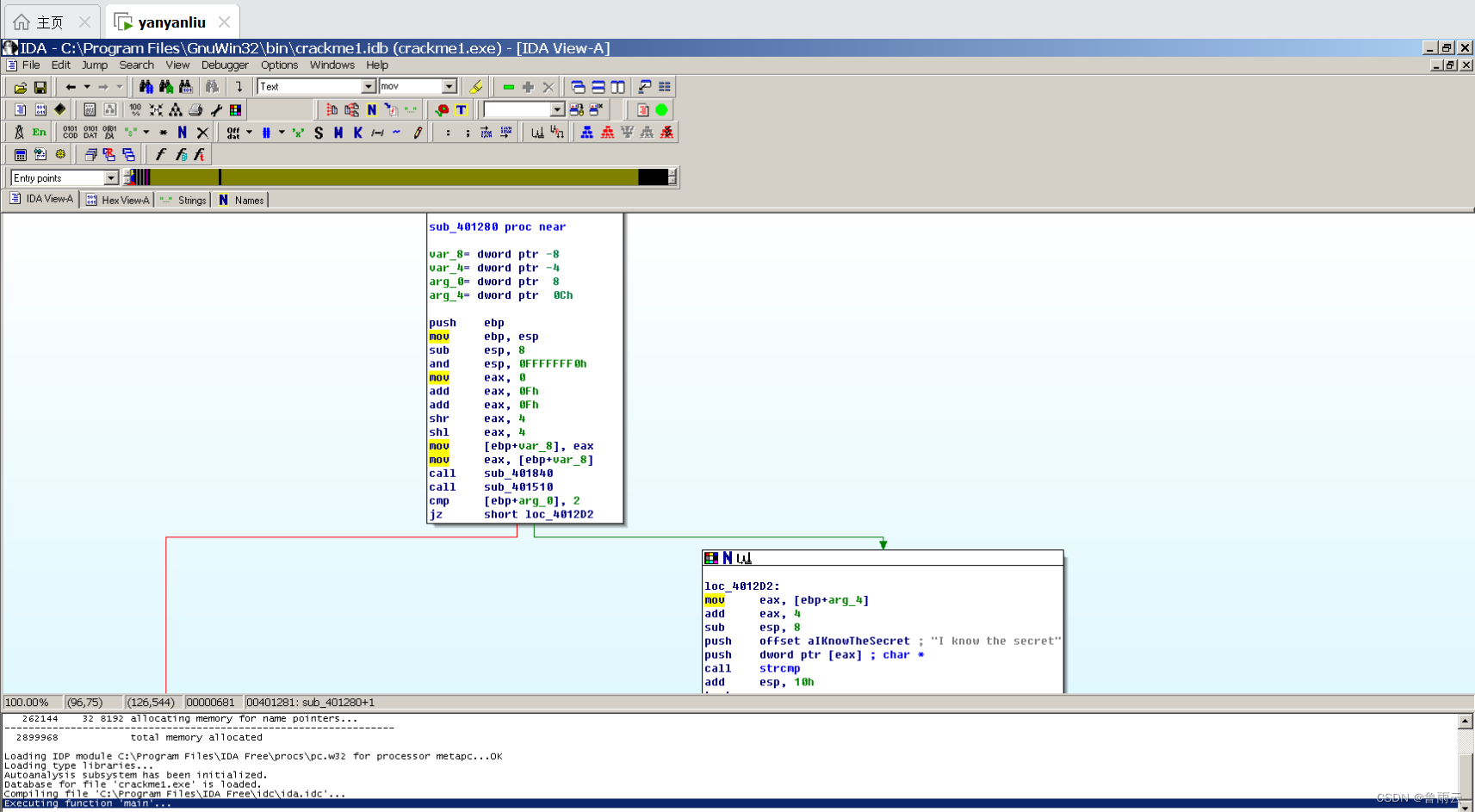
Task: Open the Options menu
Action: click(279, 65)
